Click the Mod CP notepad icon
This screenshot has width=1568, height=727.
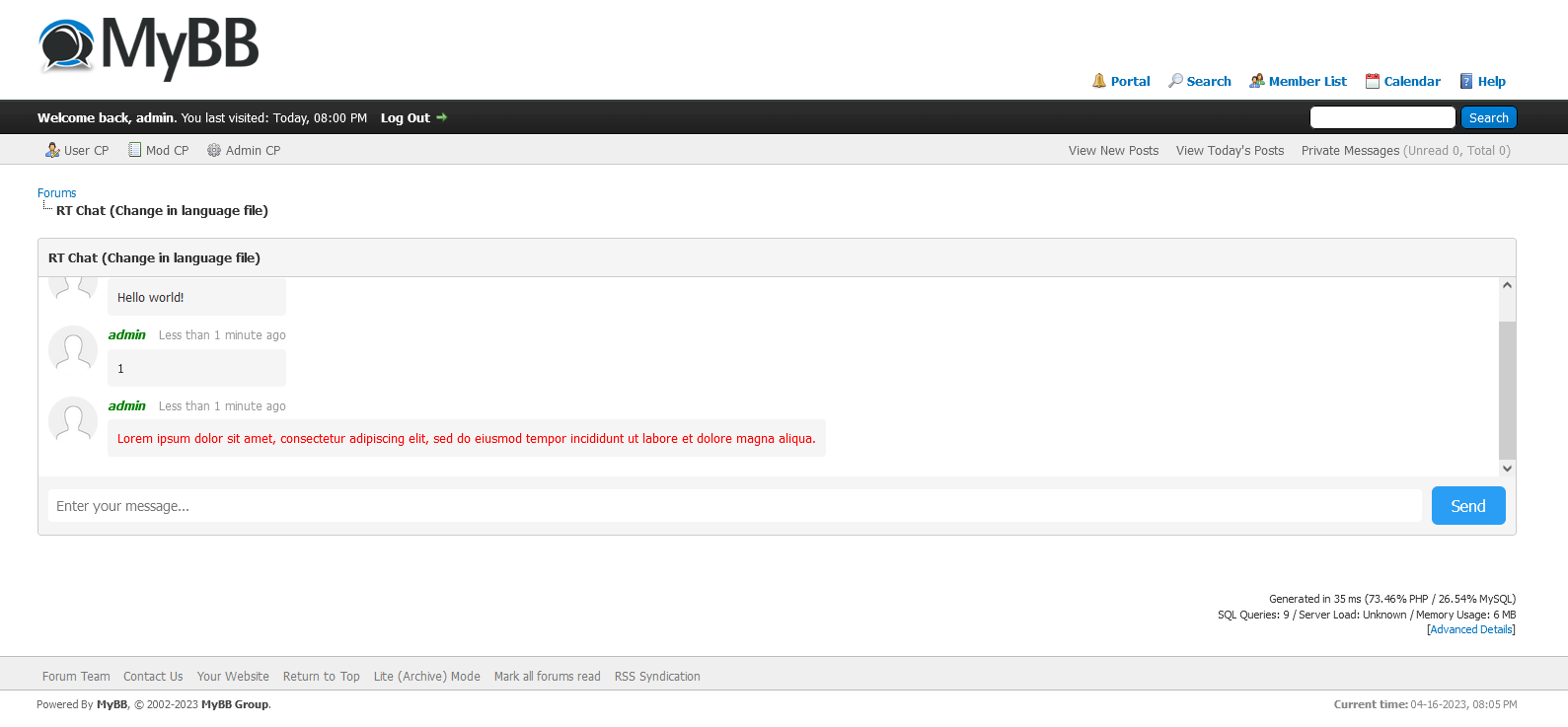tap(135, 150)
